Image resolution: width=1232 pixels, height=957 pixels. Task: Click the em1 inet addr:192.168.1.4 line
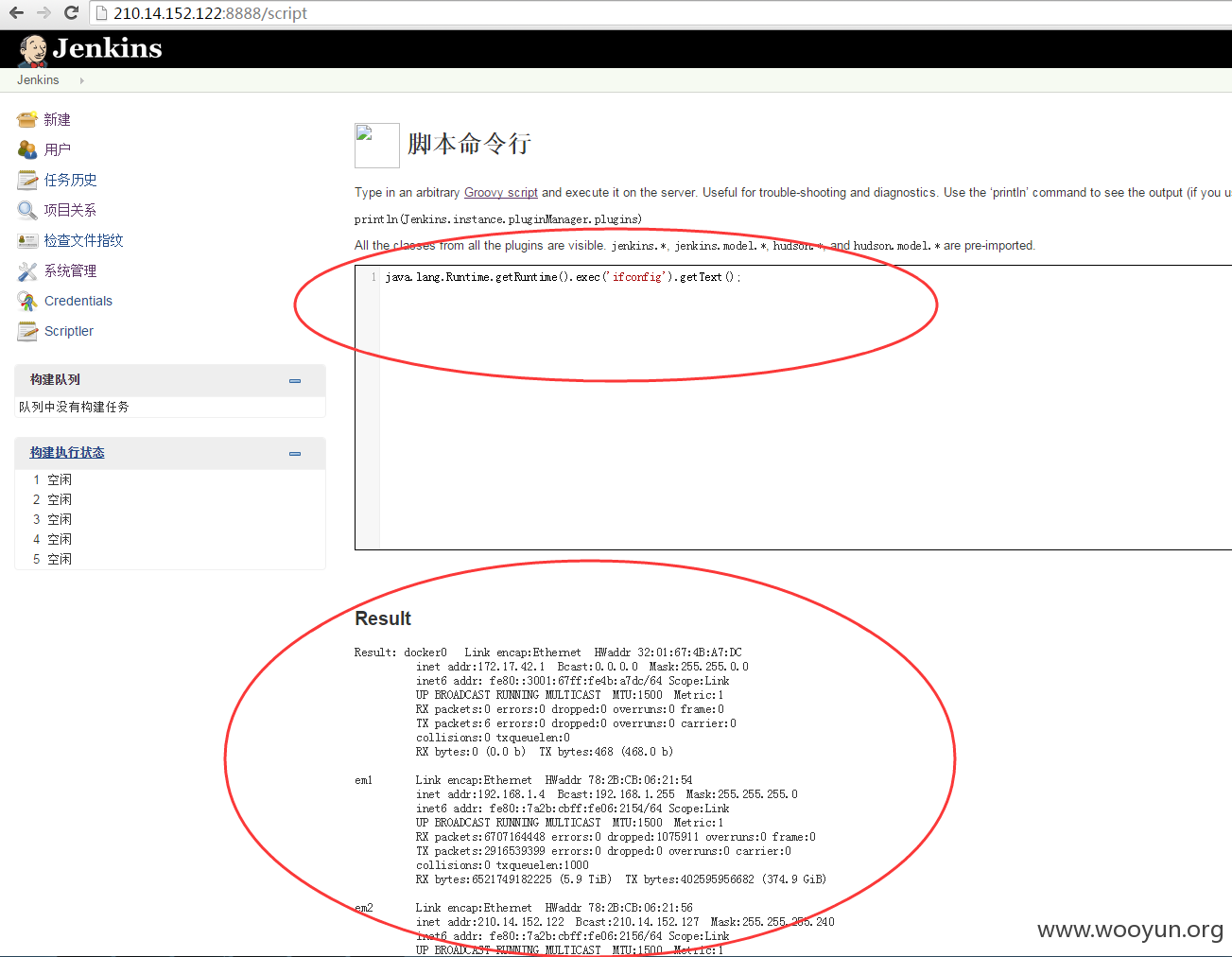[x=606, y=794]
